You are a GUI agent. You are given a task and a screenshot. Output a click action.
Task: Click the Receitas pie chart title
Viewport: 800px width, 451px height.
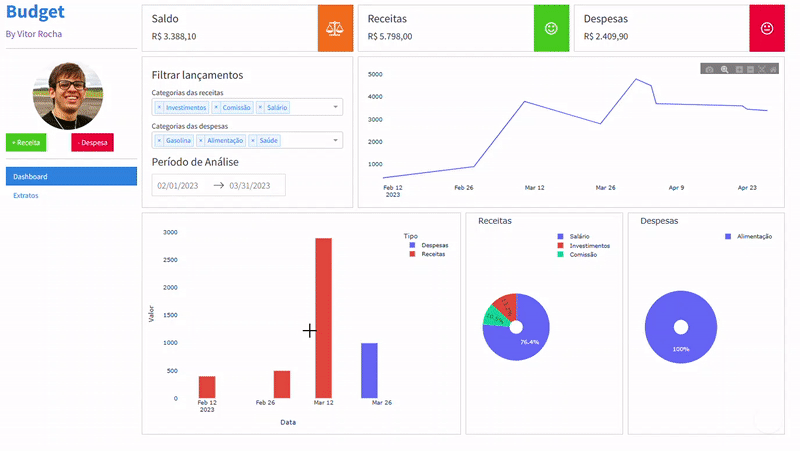495,221
